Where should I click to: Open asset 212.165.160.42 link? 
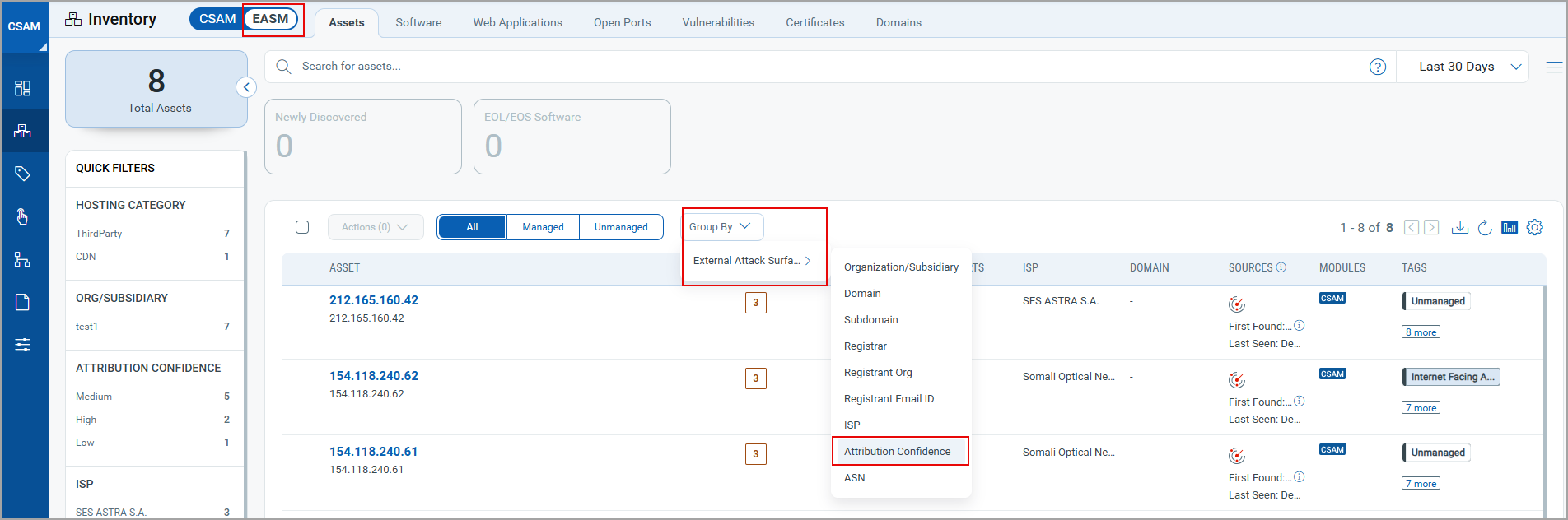pyautogui.click(x=374, y=300)
